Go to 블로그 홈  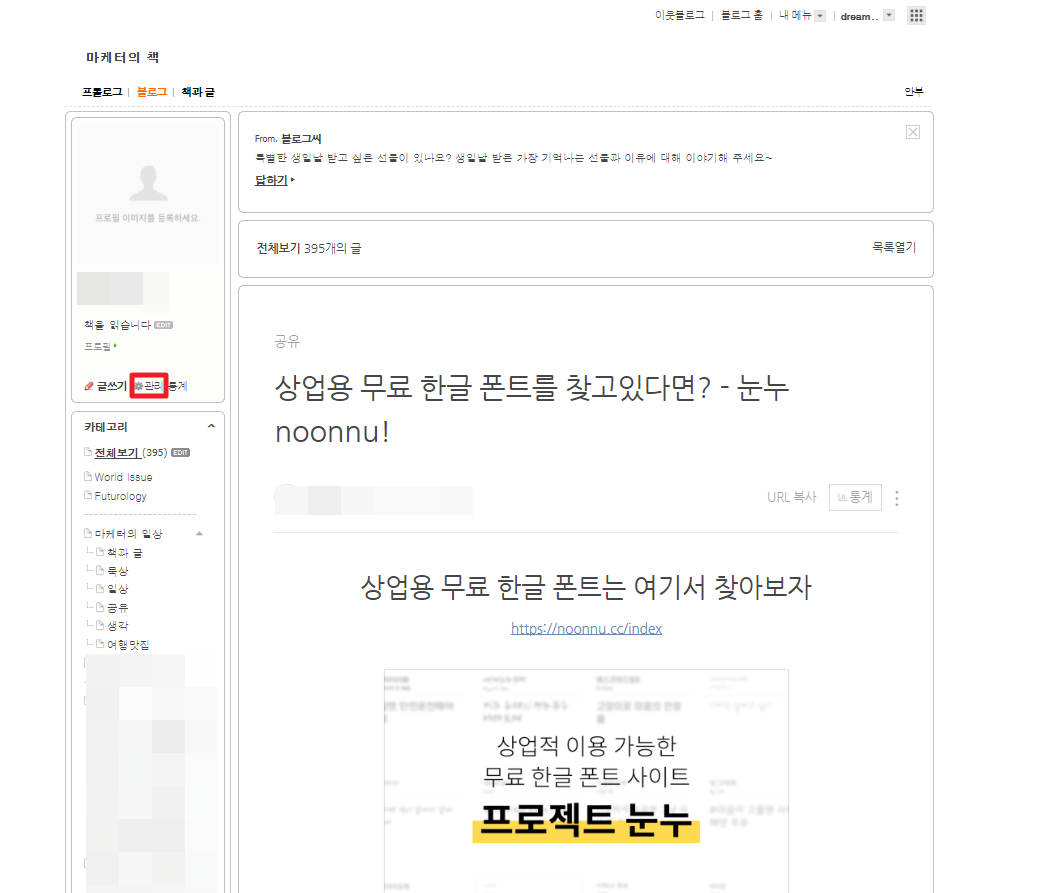pyautogui.click(x=742, y=16)
